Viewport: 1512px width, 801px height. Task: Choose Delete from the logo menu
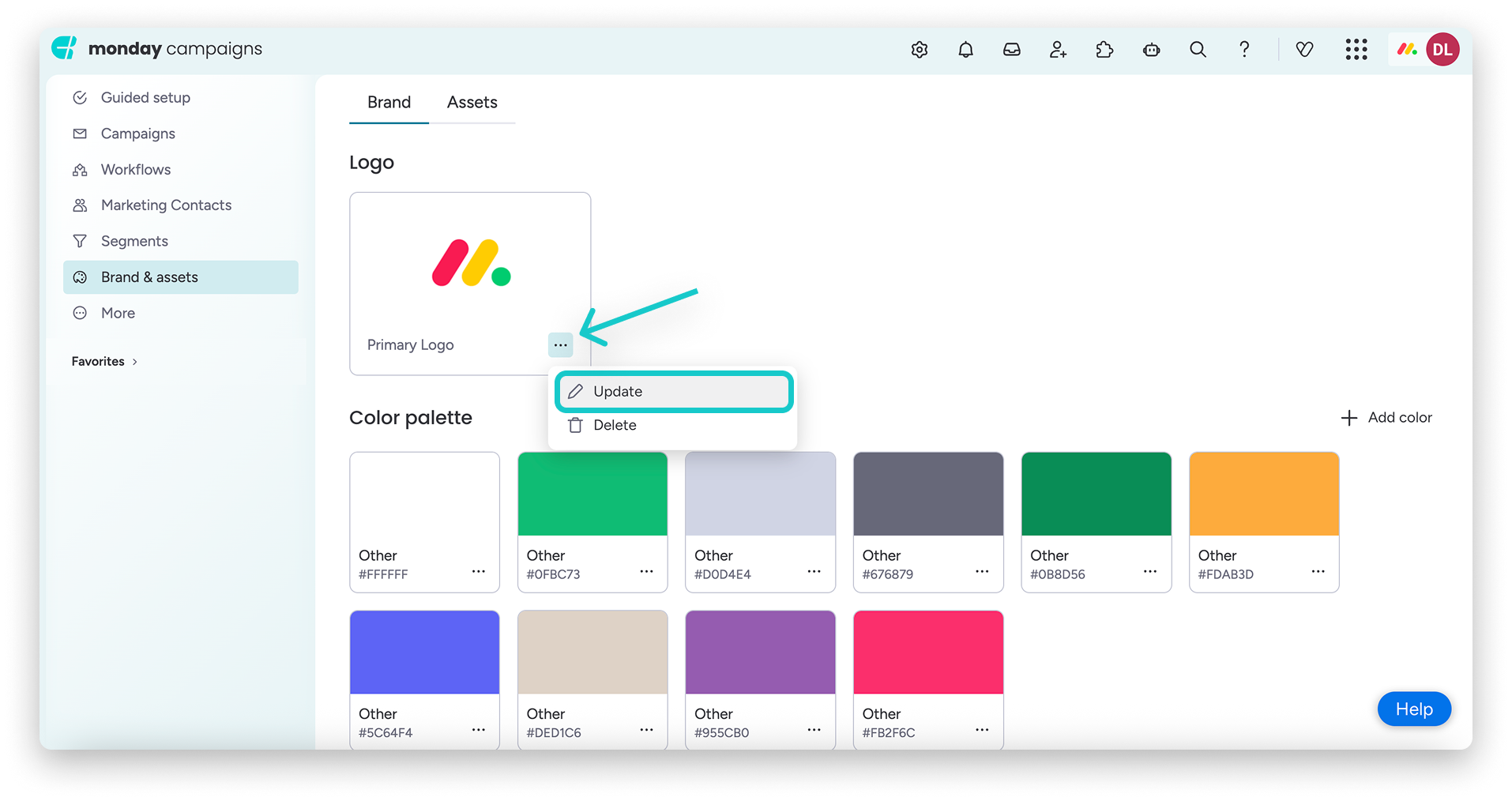pos(674,425)
